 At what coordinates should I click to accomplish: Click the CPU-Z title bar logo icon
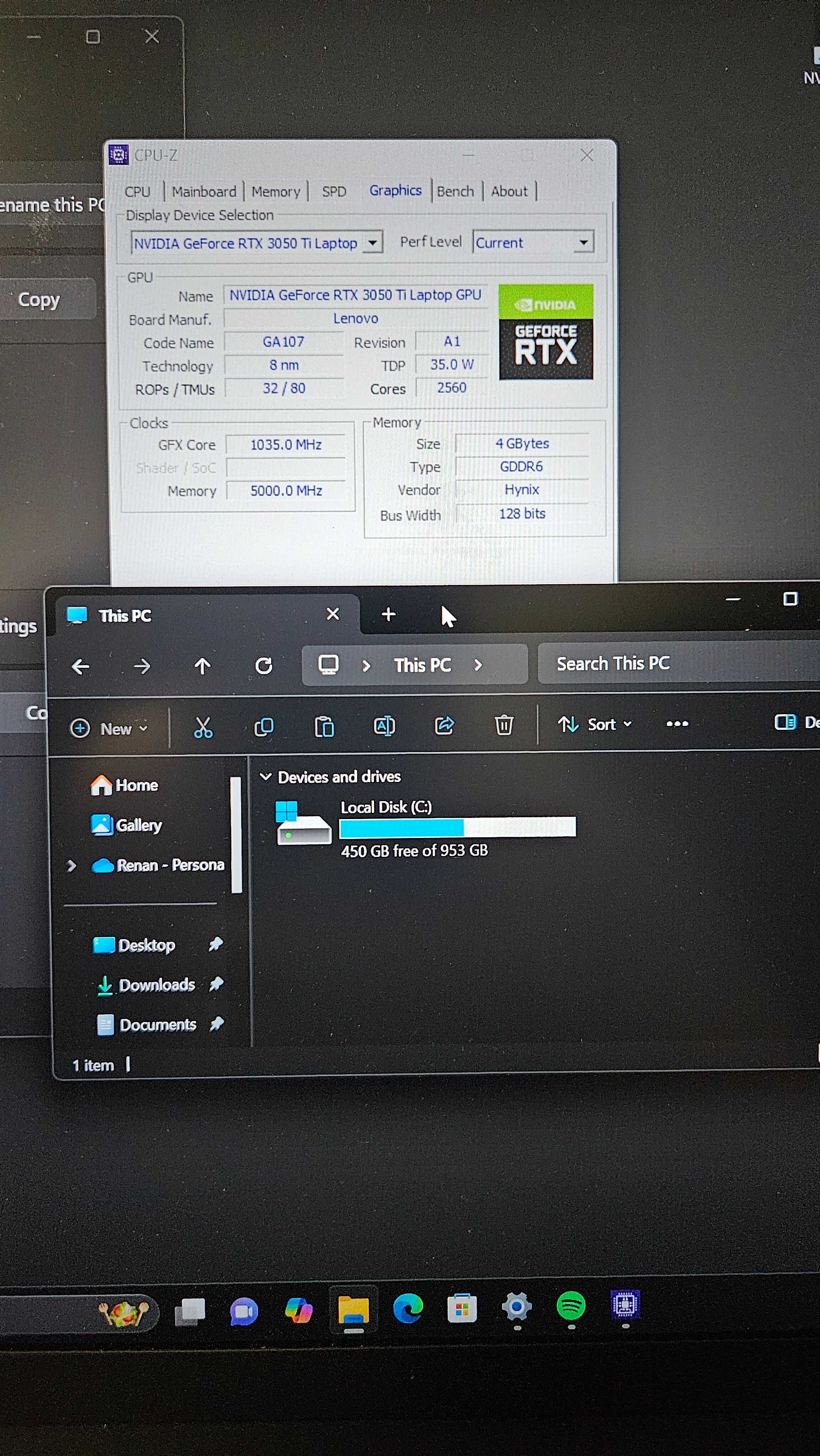(118, 154)
